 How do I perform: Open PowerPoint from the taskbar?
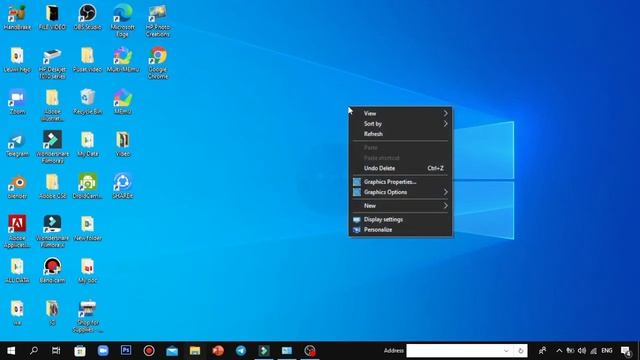(x=218, y=350)
